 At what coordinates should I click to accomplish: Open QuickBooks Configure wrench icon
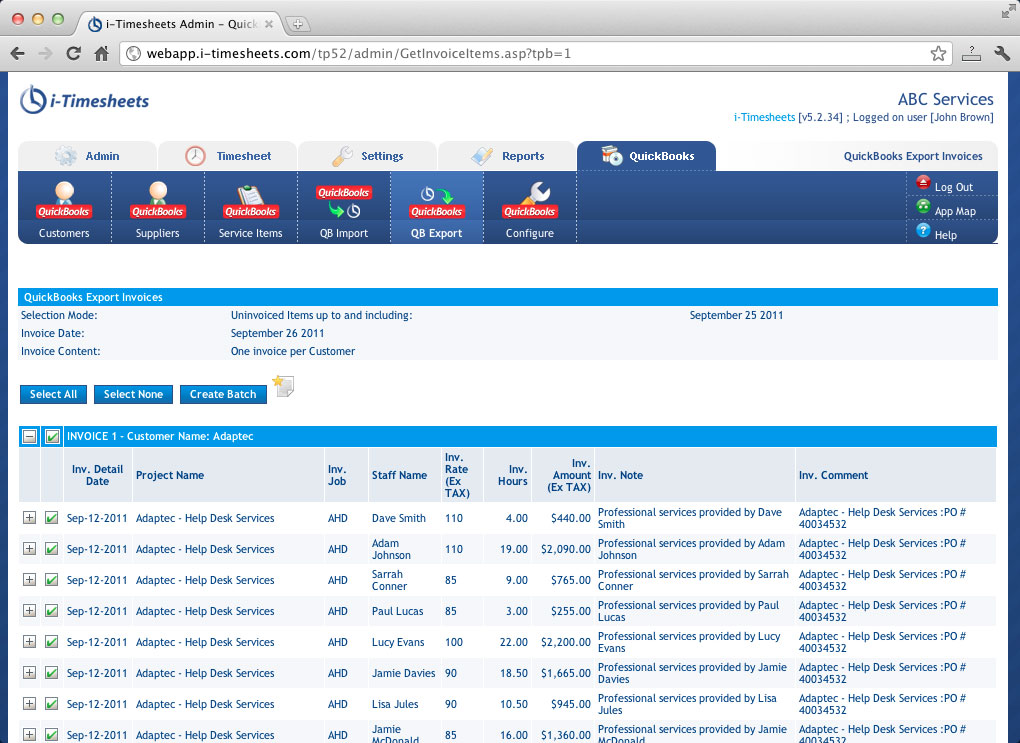pyautogui.click(x=530, y=200)
